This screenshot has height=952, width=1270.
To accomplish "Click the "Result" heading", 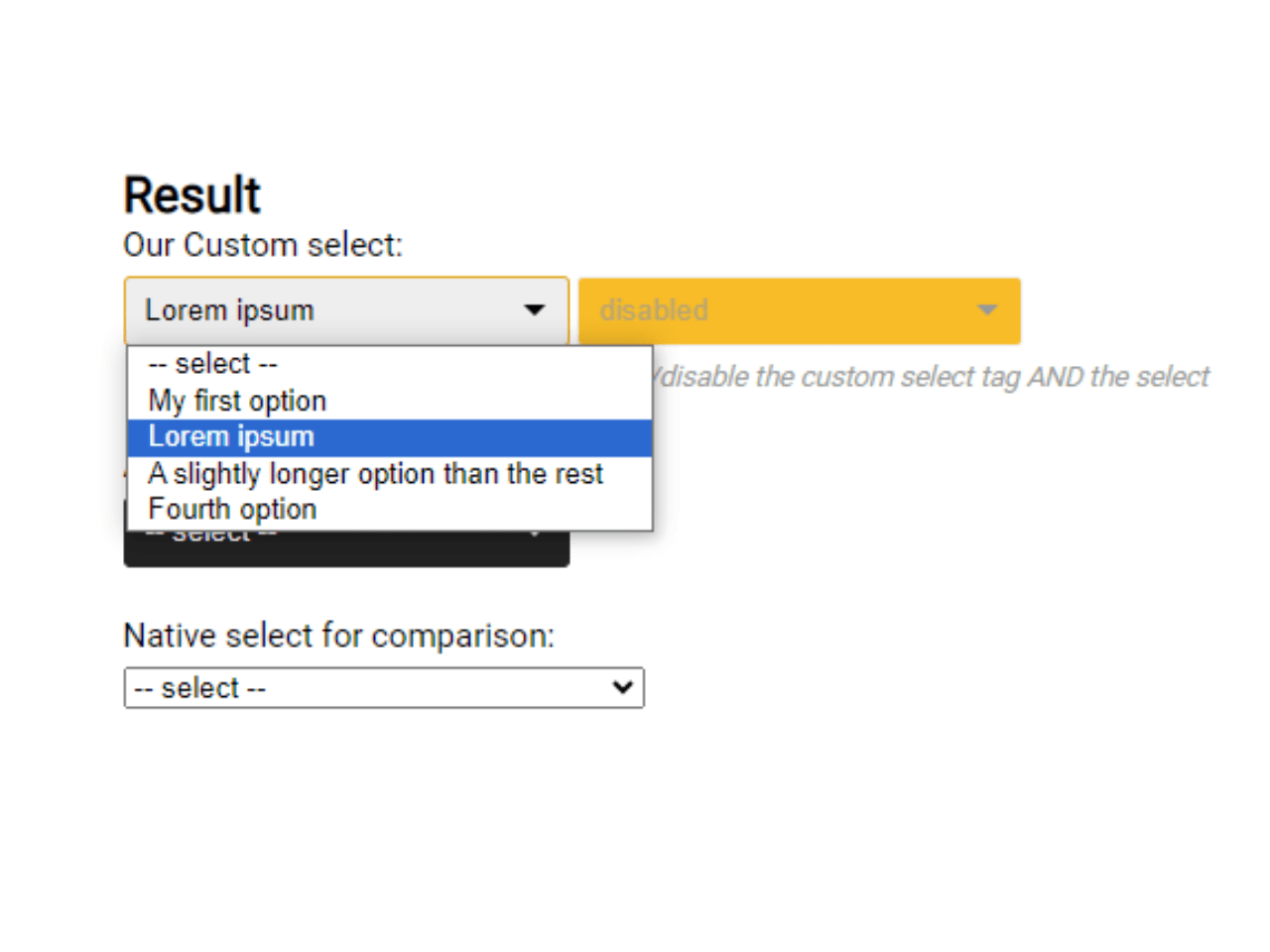I will (190, 194).
